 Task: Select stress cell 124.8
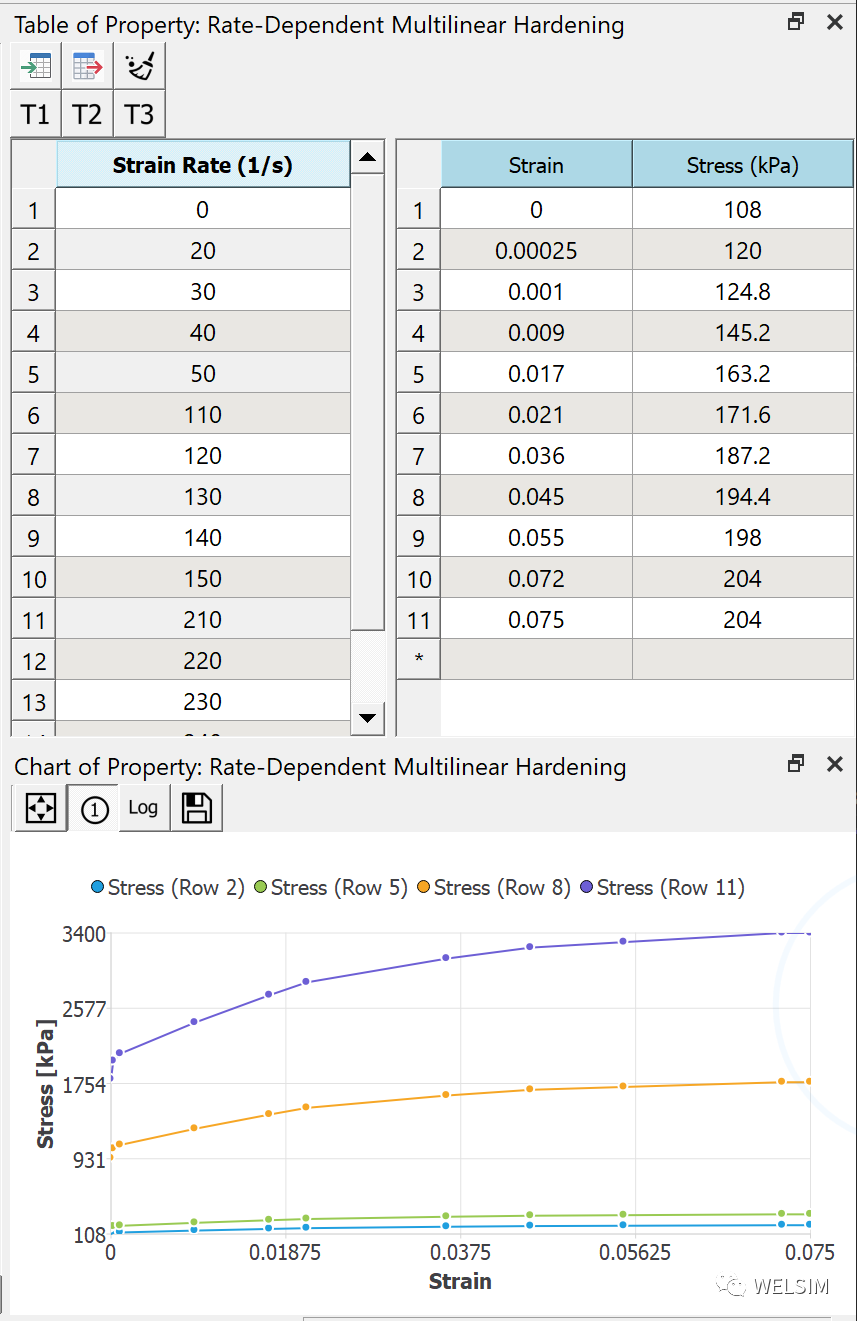(743, 292)
